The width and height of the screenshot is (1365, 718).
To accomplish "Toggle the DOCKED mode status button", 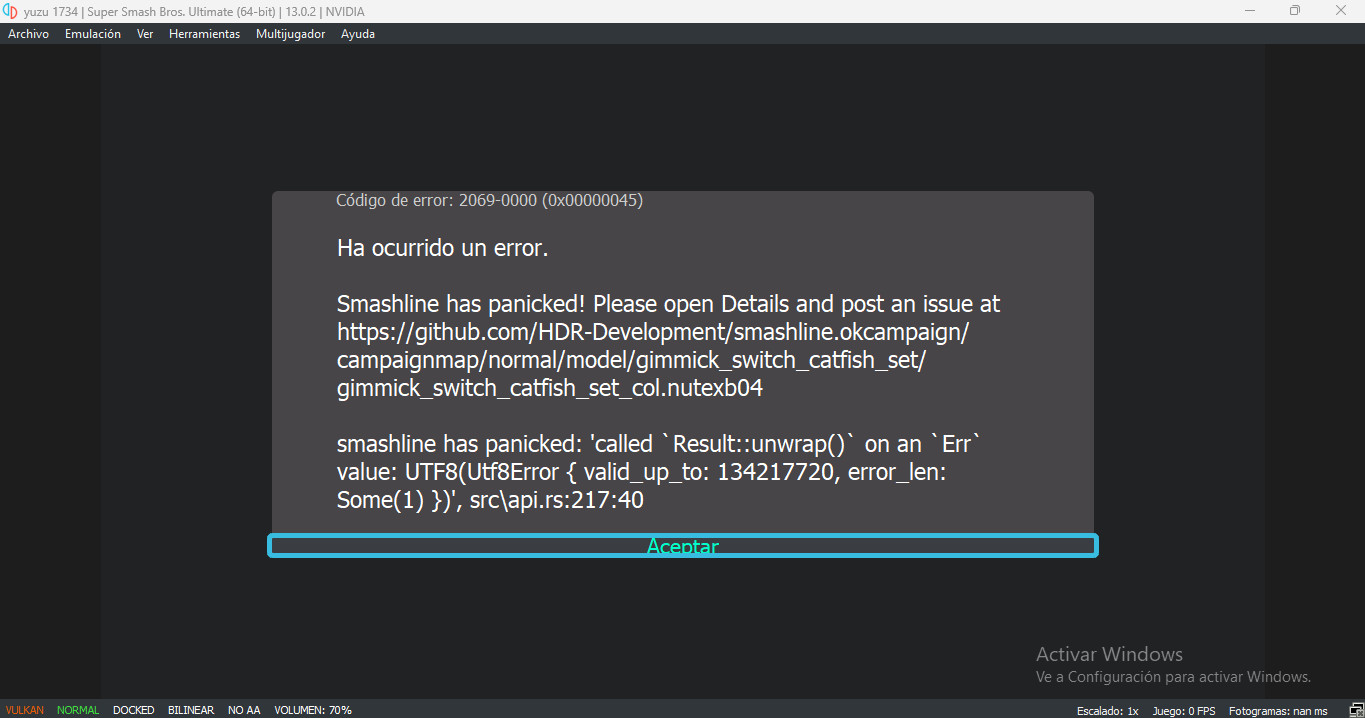I will [x=134, y=710].
